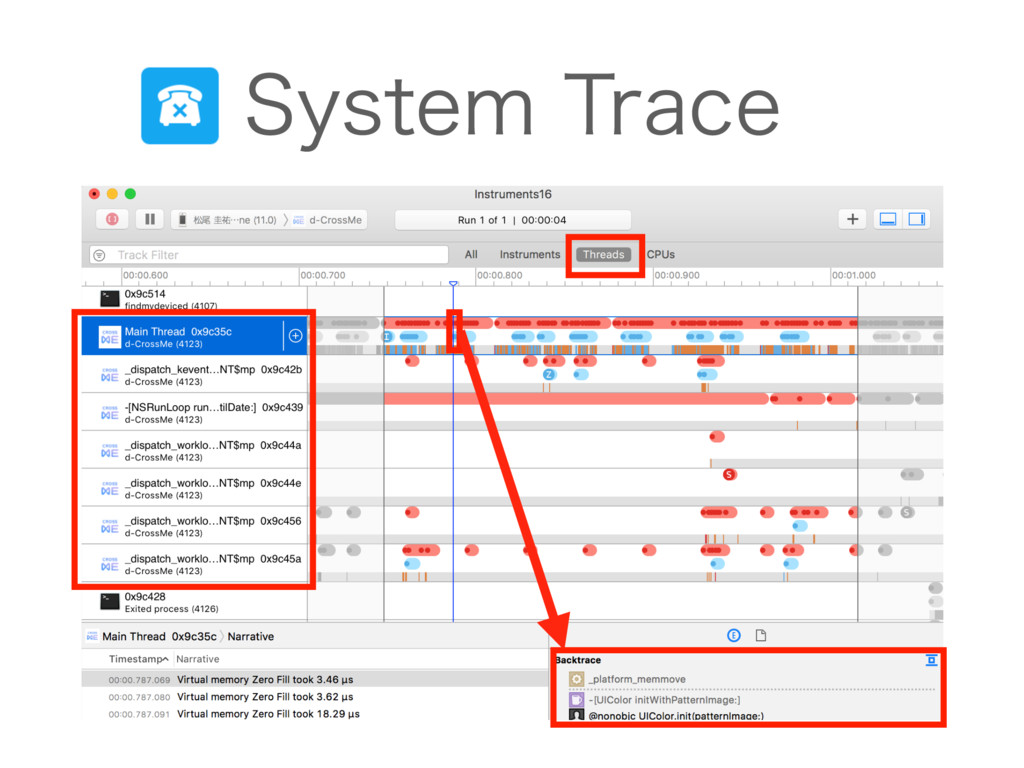Click the terminal icon of findmydeviced

[x=110, y=298]
